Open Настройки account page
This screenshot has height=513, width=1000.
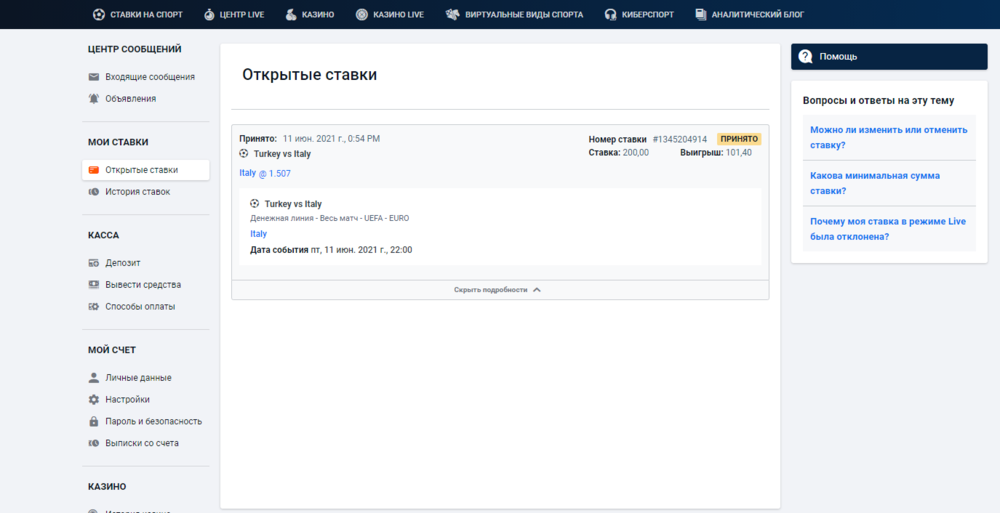tap(127, 399)
